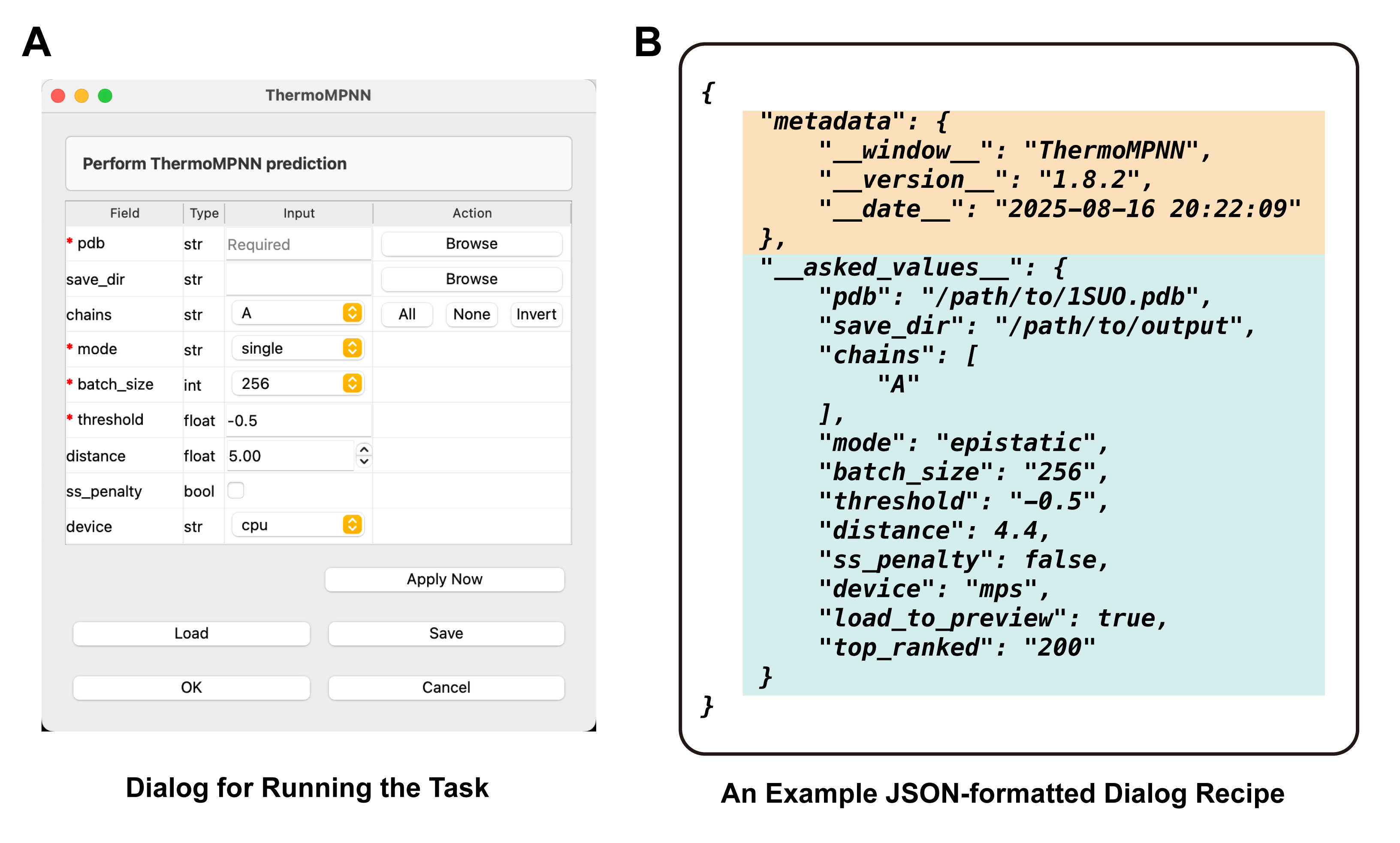The image size is (1400, 843).
Task: Click the Type column header
Action: click(204, 213)
